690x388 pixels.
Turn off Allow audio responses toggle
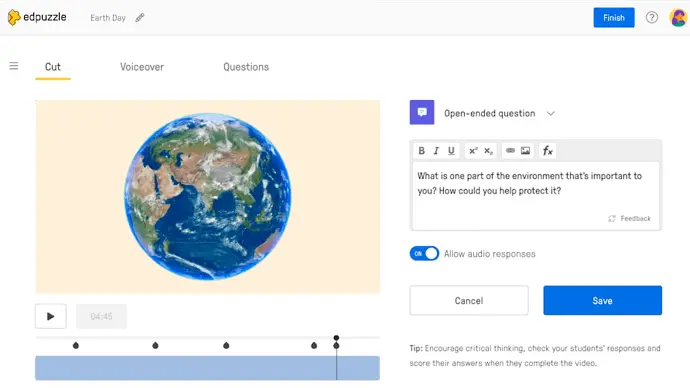click(x=424, y=253)
